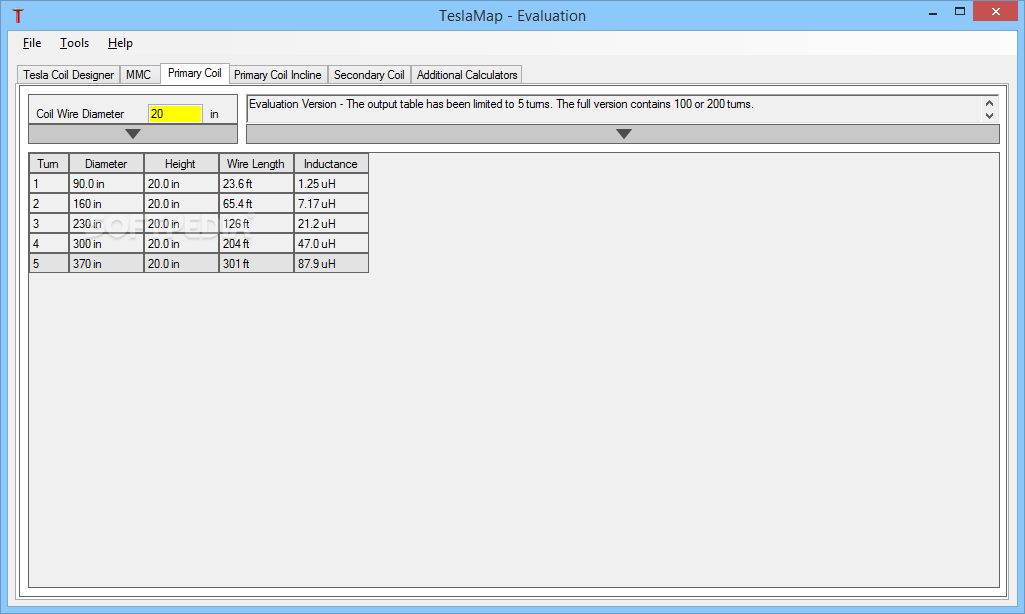Viewport: 1025px width, 614px height.
Task: Minimize the TeslaMap window
Action: [x=933, y=12]
